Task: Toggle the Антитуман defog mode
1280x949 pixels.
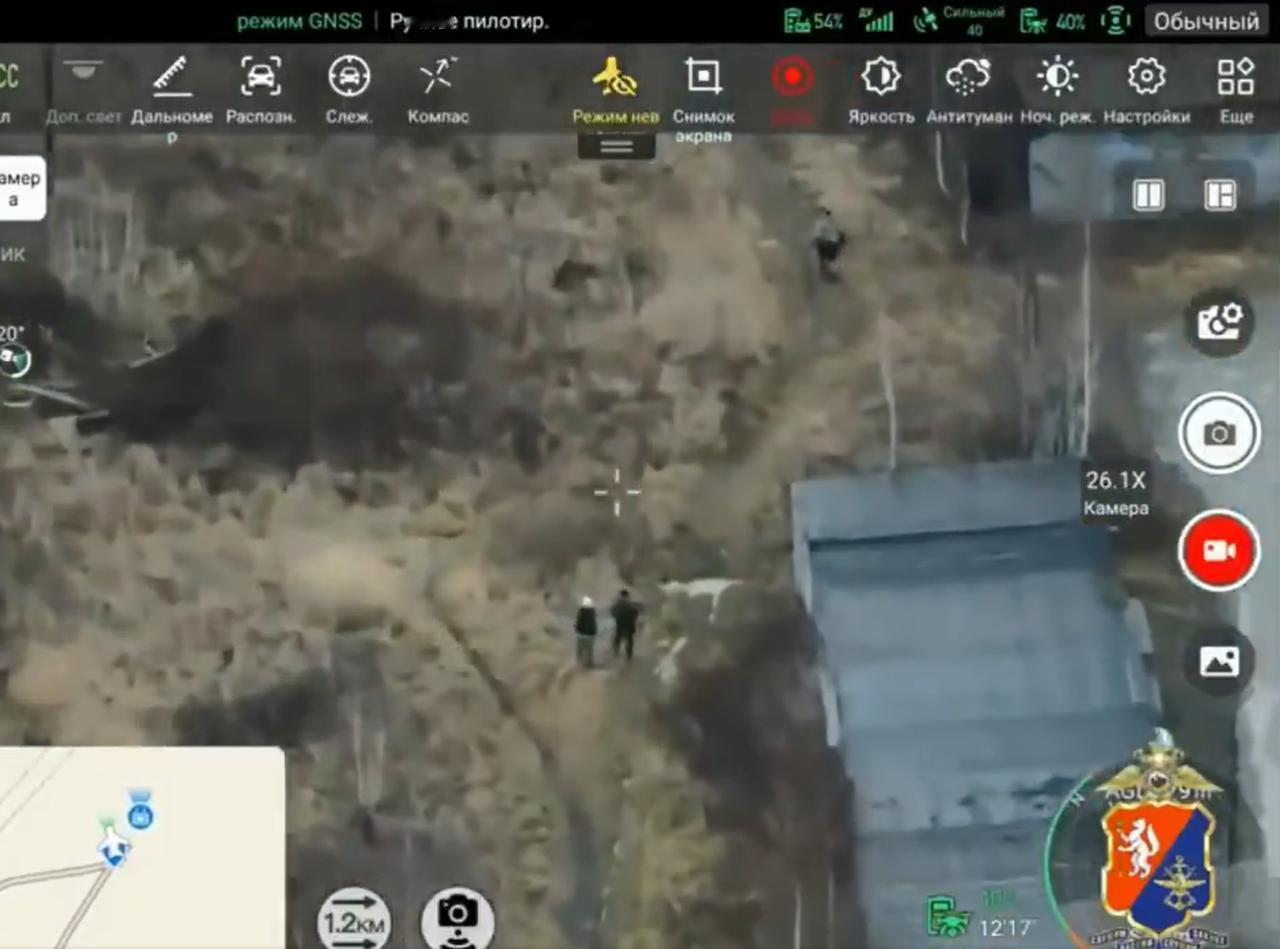Action: coord(969,90)
